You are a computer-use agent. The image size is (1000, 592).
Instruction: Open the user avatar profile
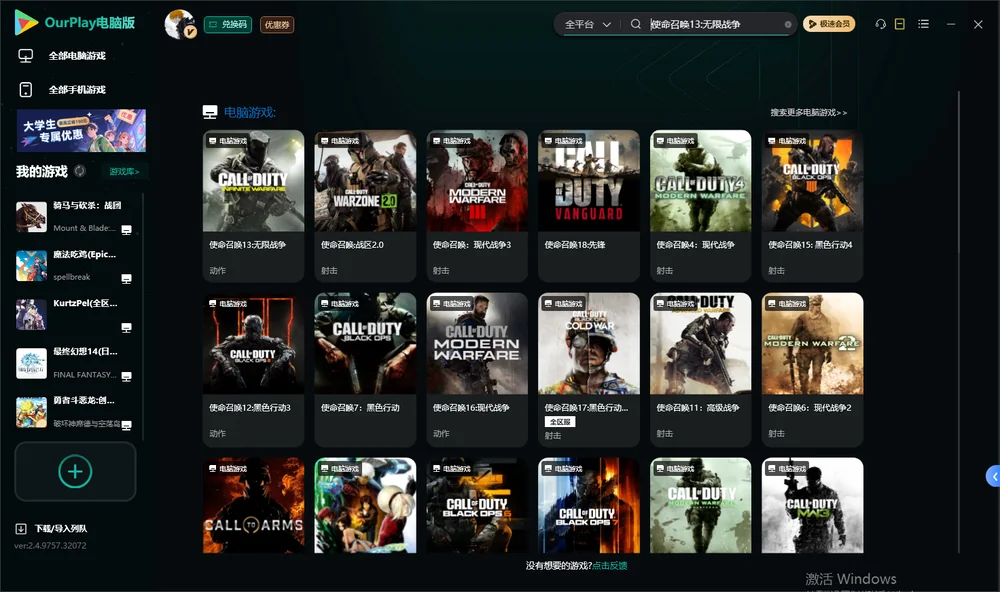180,24
